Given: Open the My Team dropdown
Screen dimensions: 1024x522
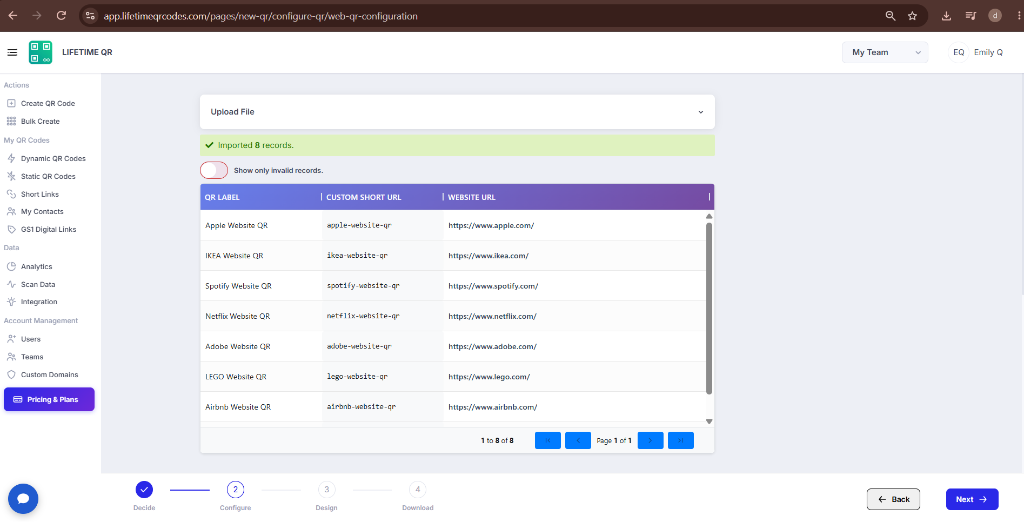Looking at the screenshot, I should click(x=885, y=52).
